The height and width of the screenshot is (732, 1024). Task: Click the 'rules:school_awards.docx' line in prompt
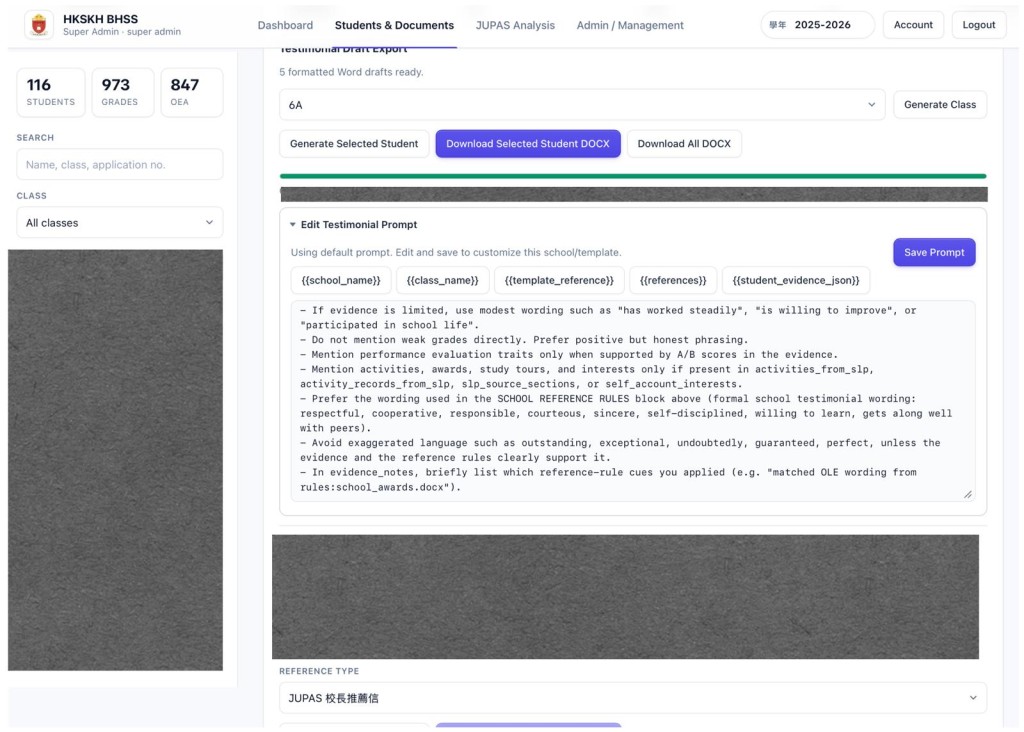[381, 487]
